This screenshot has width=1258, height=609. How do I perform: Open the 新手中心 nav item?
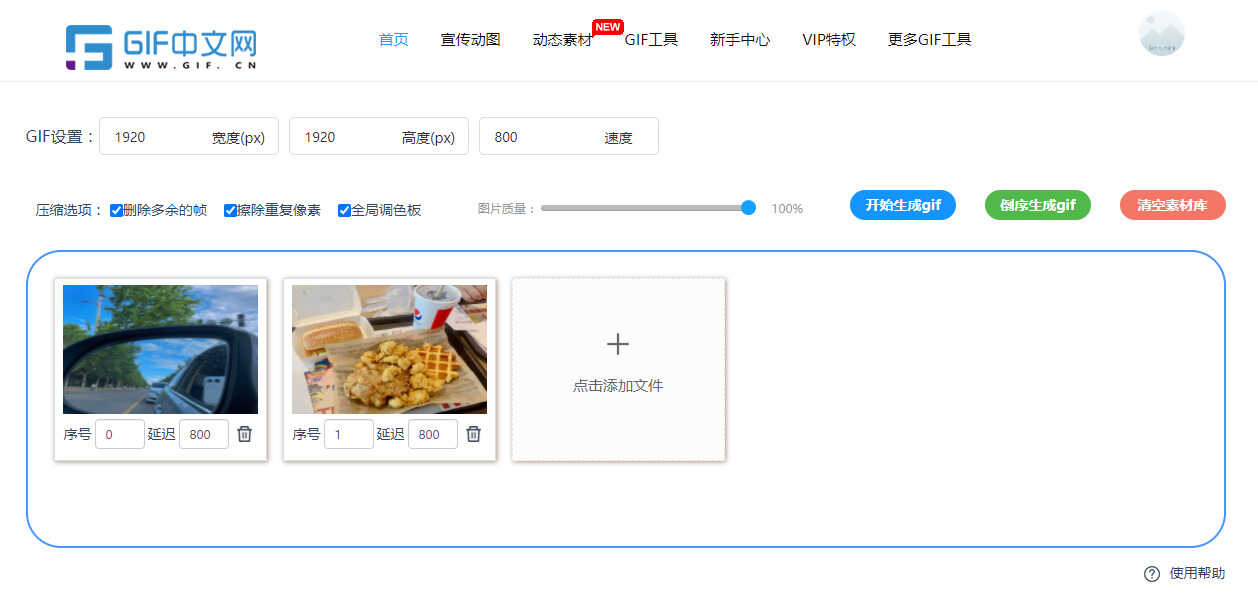point(740,40)
